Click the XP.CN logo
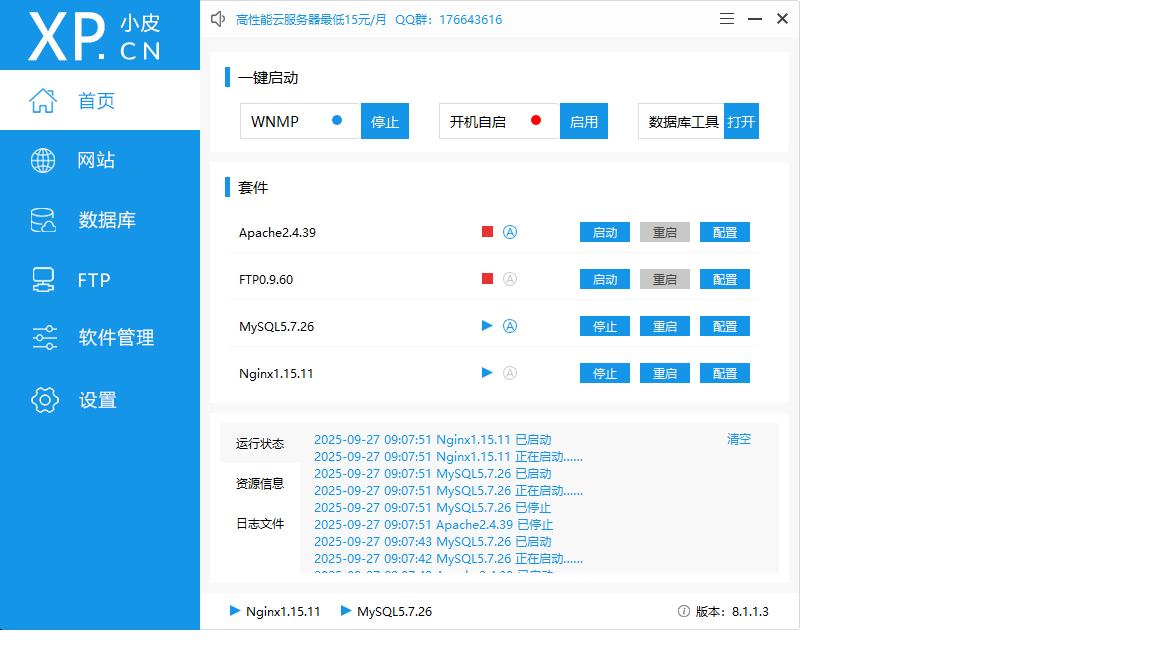Viewport: 1152px width, 648px height. pyautogui.click(x=95, y=37)
